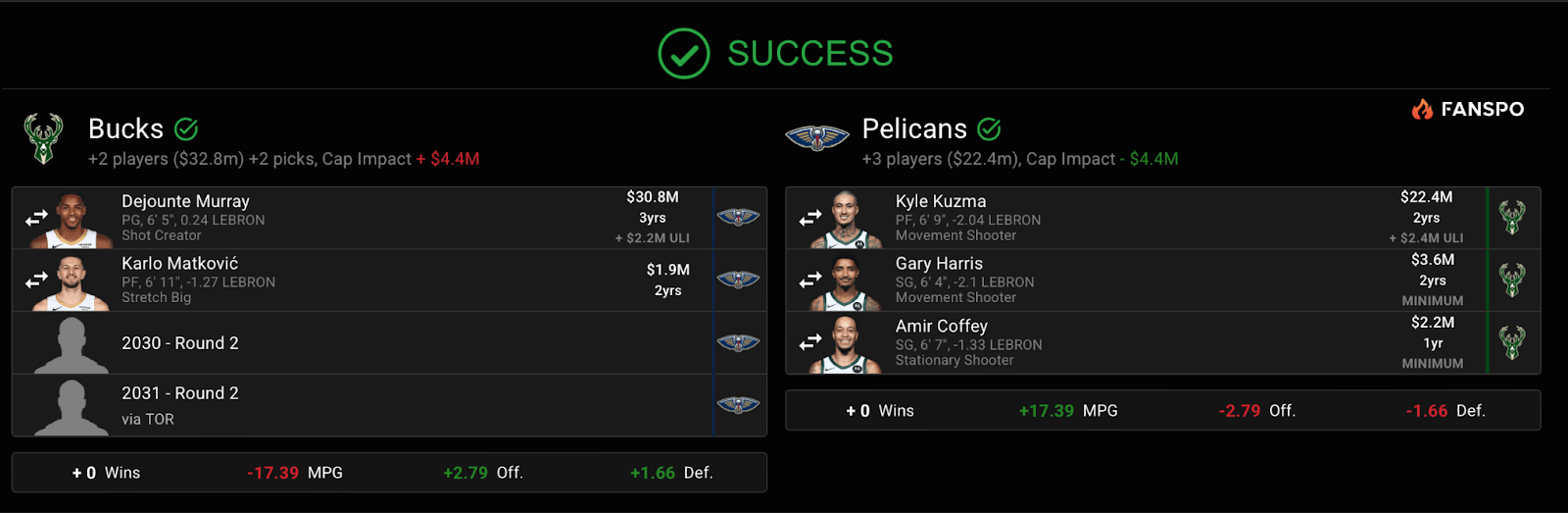1568x513 pixels.
Task: Click the Fanspo flame logo
Action: tap(1422, 109)
